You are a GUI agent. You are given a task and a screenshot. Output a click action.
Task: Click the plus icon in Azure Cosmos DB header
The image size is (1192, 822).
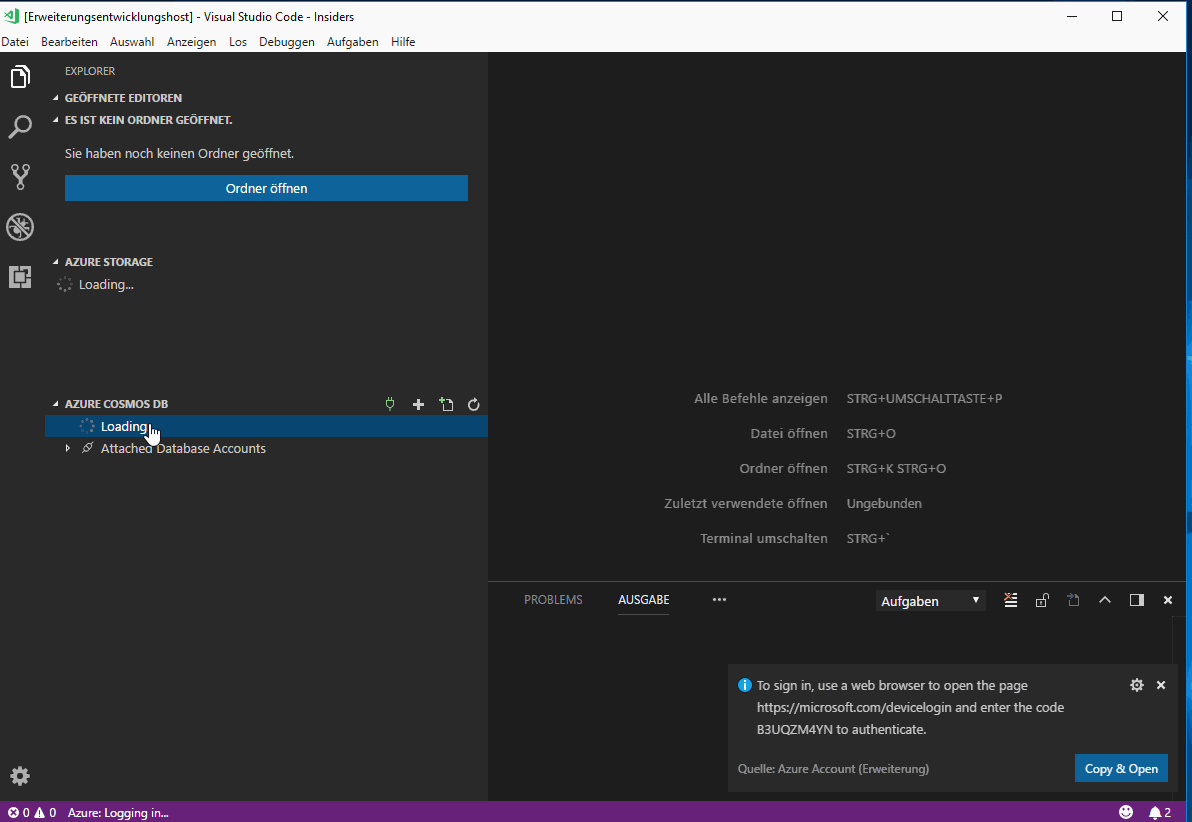point(418,405)
